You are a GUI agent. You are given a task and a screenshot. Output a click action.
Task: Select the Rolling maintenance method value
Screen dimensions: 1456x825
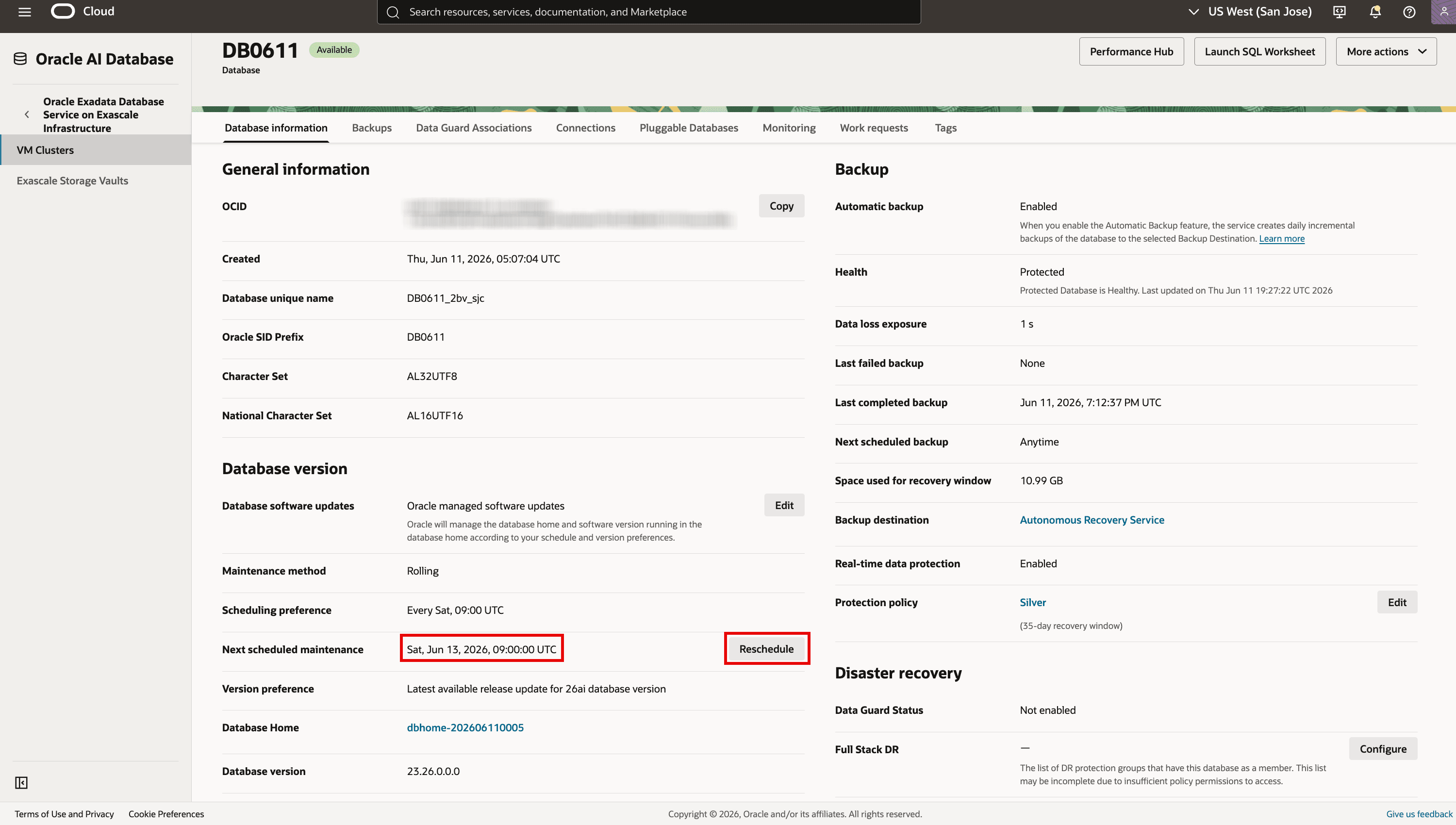pos(423,571)
